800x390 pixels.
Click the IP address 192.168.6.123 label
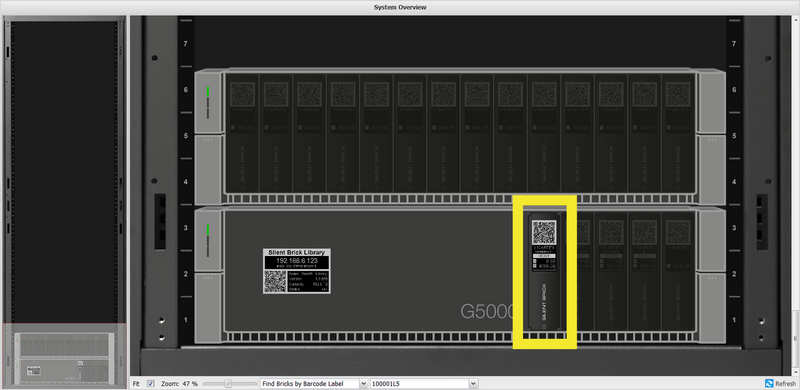pyautogui.click(x=296, y=260)
